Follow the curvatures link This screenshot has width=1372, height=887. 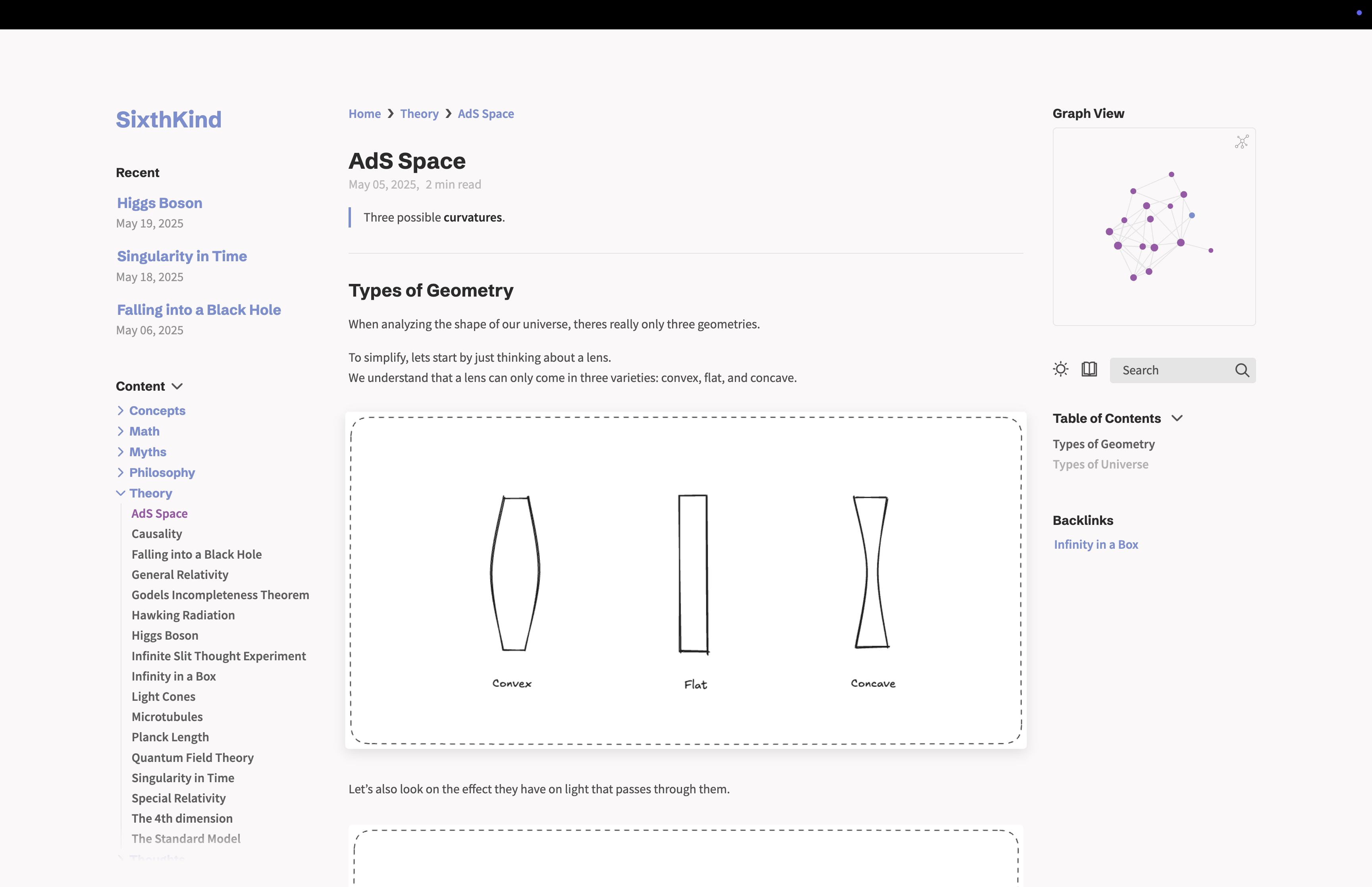point(473,217)
